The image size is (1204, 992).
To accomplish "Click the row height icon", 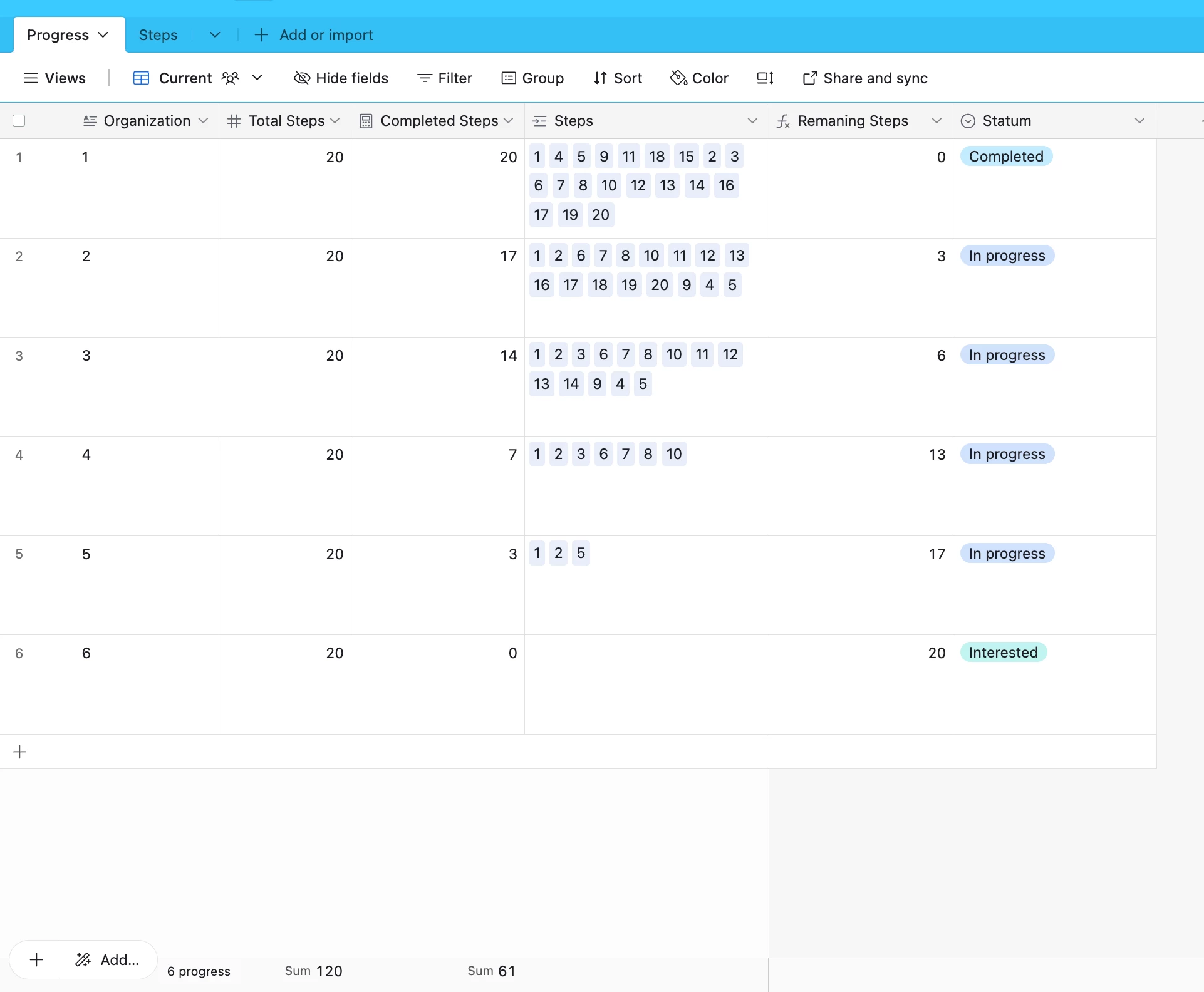I will pyautogui.click(x=765, y=78).
